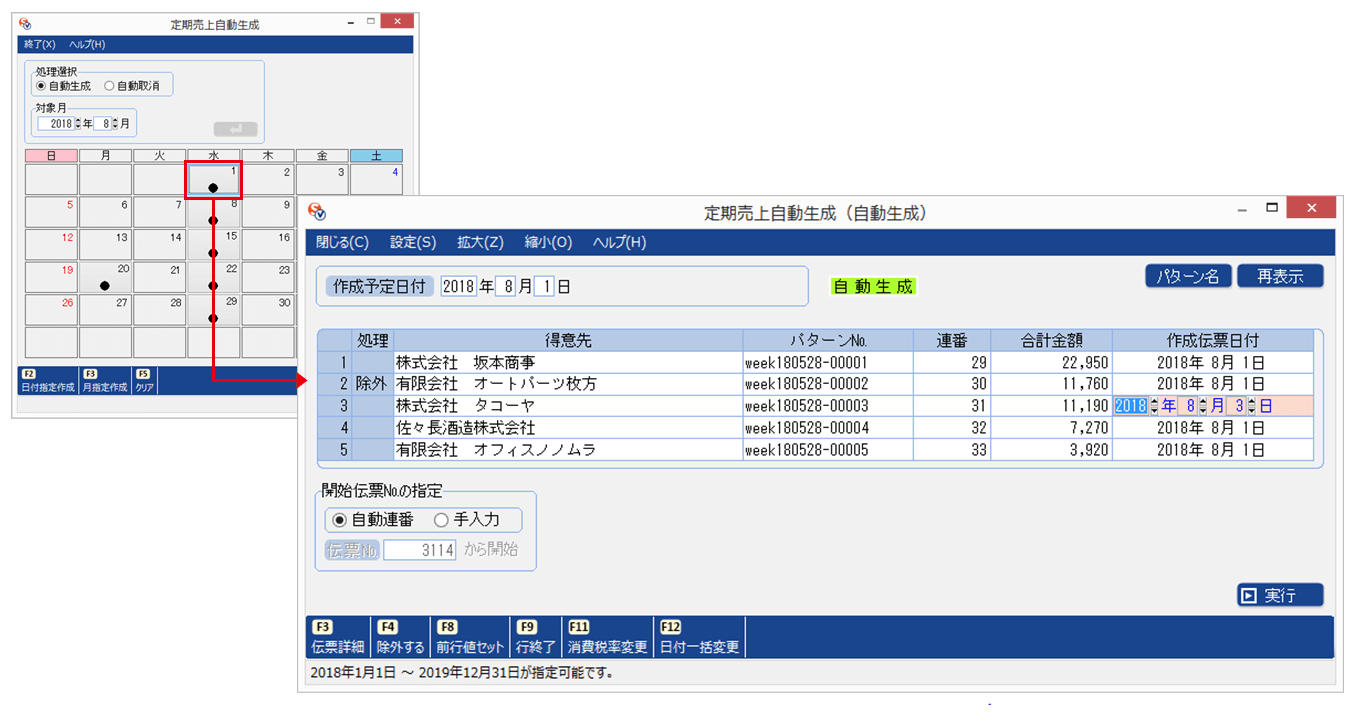Click the F4 除外する function button
The height and width of the screenshot is (723, 1353).
pos(400,637)
